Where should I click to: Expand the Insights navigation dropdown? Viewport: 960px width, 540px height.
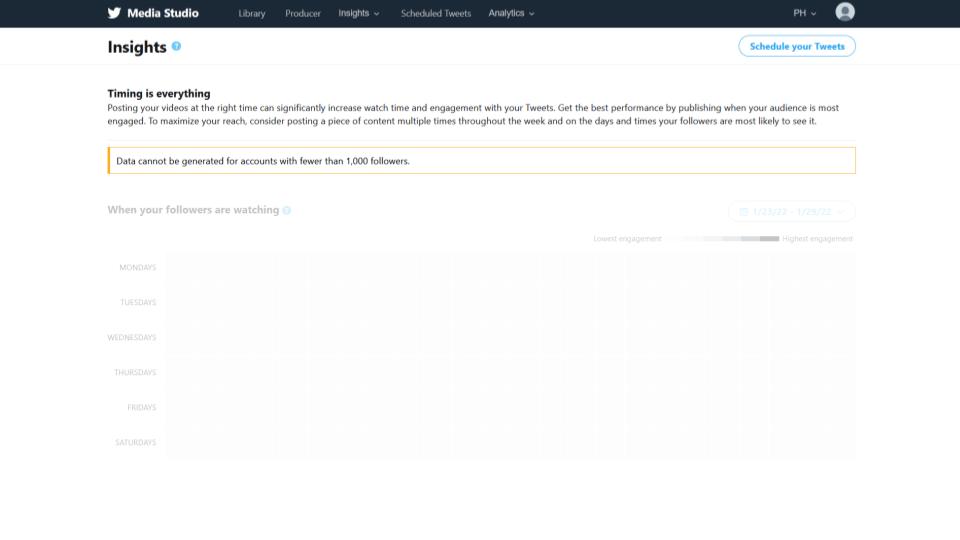click(x=359, y=13)
